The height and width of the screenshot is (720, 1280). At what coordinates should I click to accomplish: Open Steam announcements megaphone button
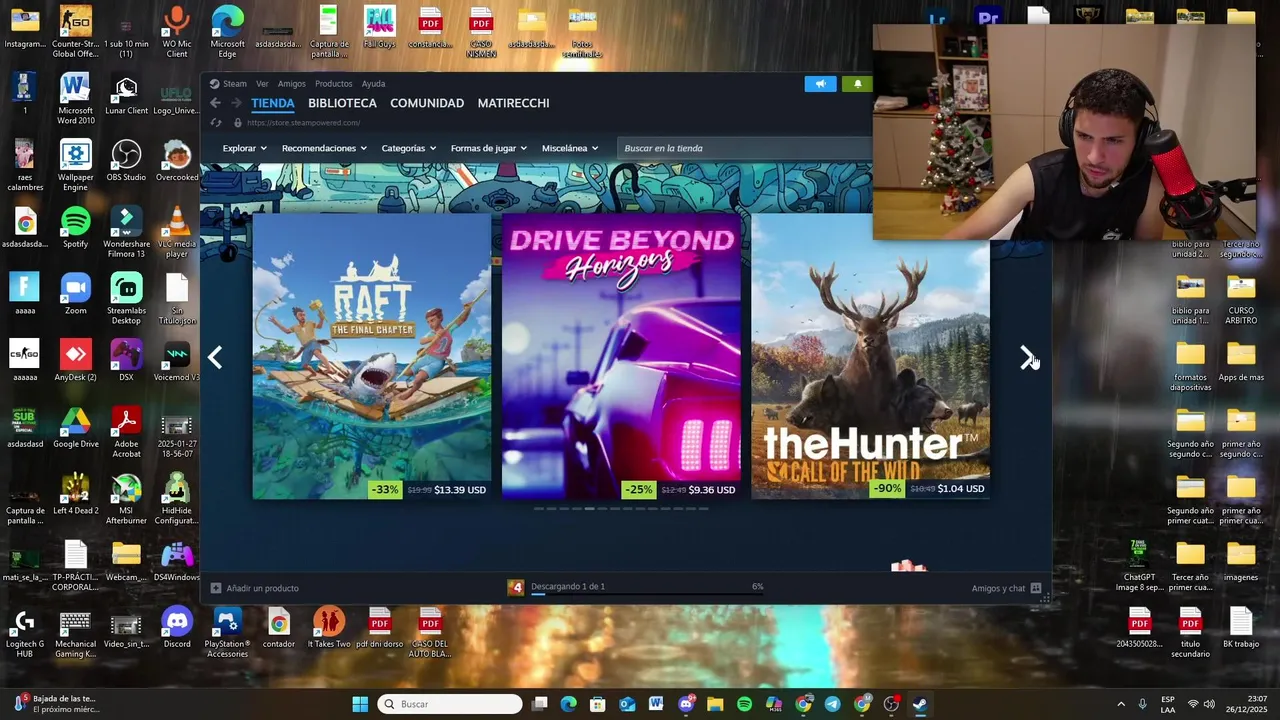pos(820,84)
